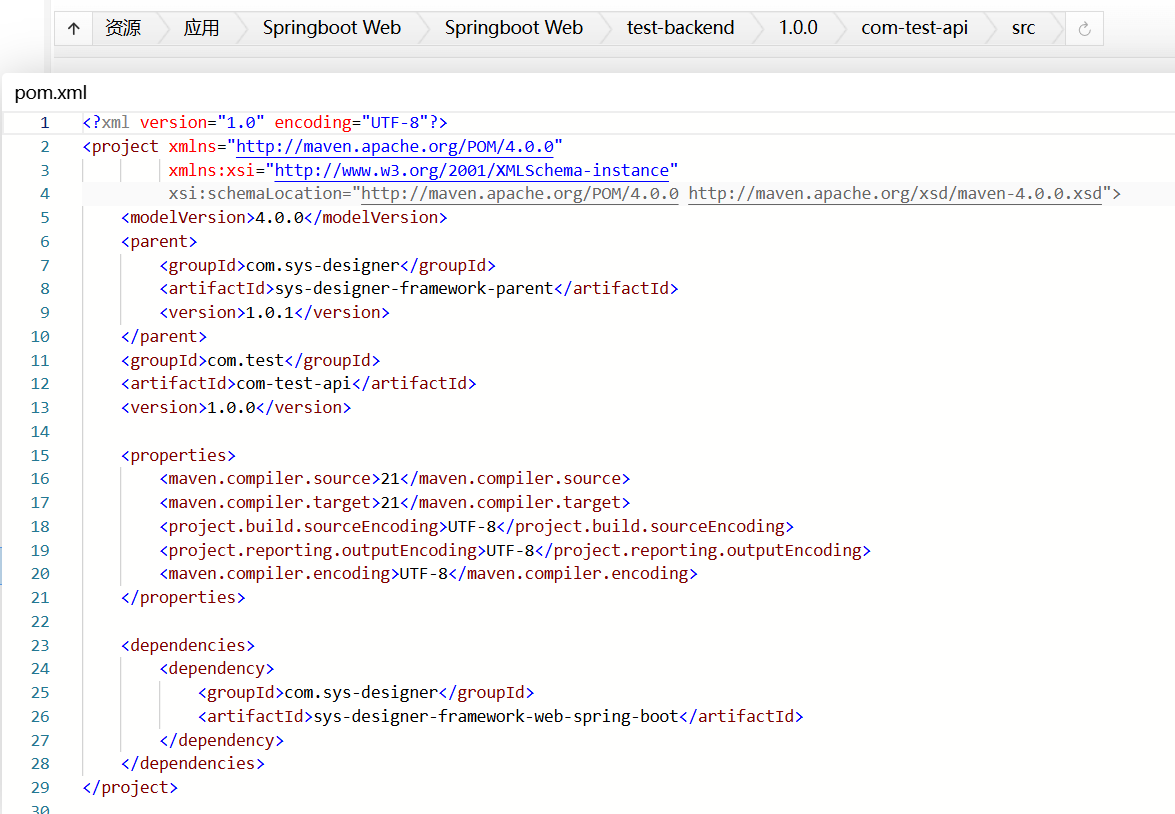Click line number 1 in gutter

[44, 123]
